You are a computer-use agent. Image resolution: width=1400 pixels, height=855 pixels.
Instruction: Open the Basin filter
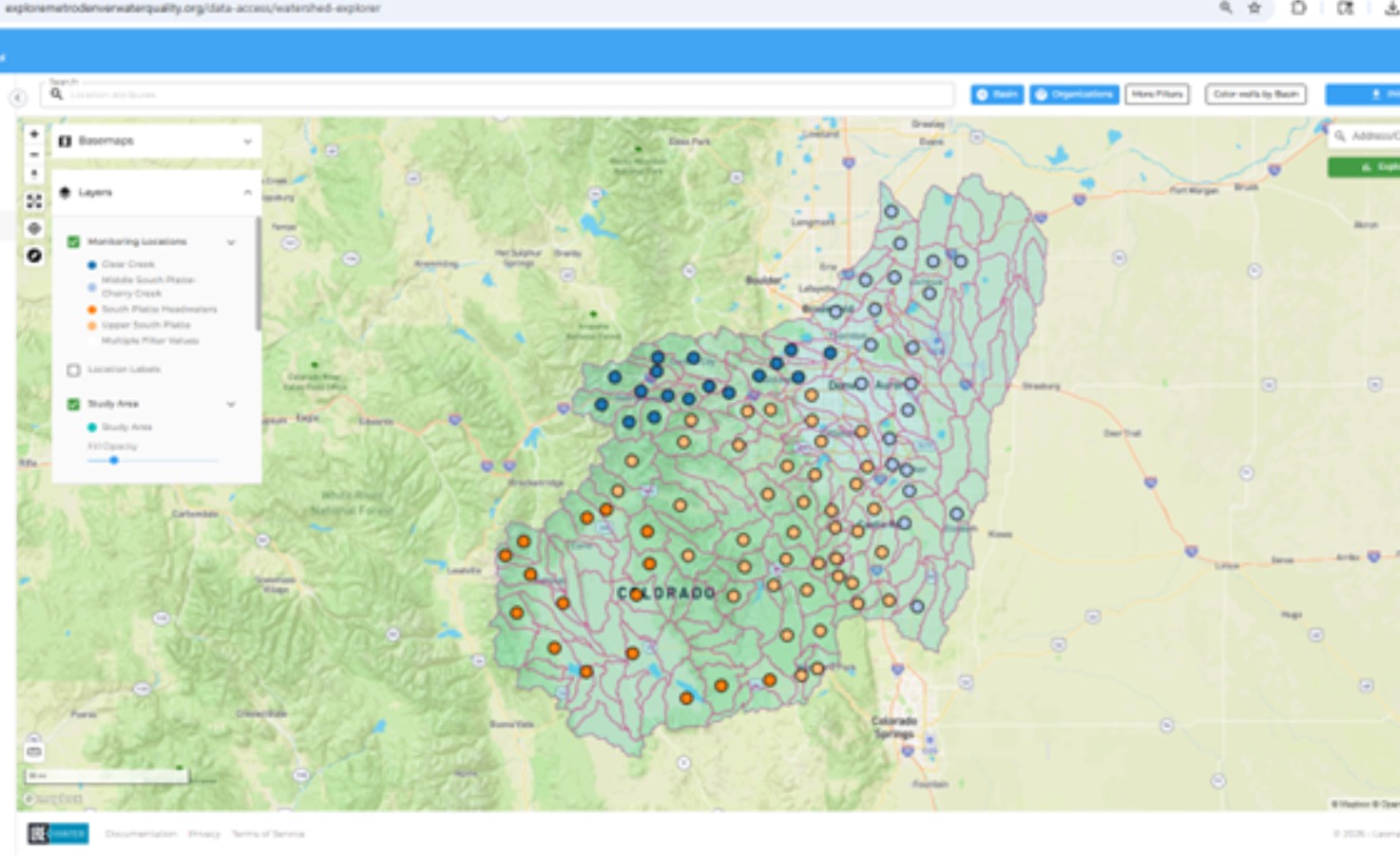point(997,94)
